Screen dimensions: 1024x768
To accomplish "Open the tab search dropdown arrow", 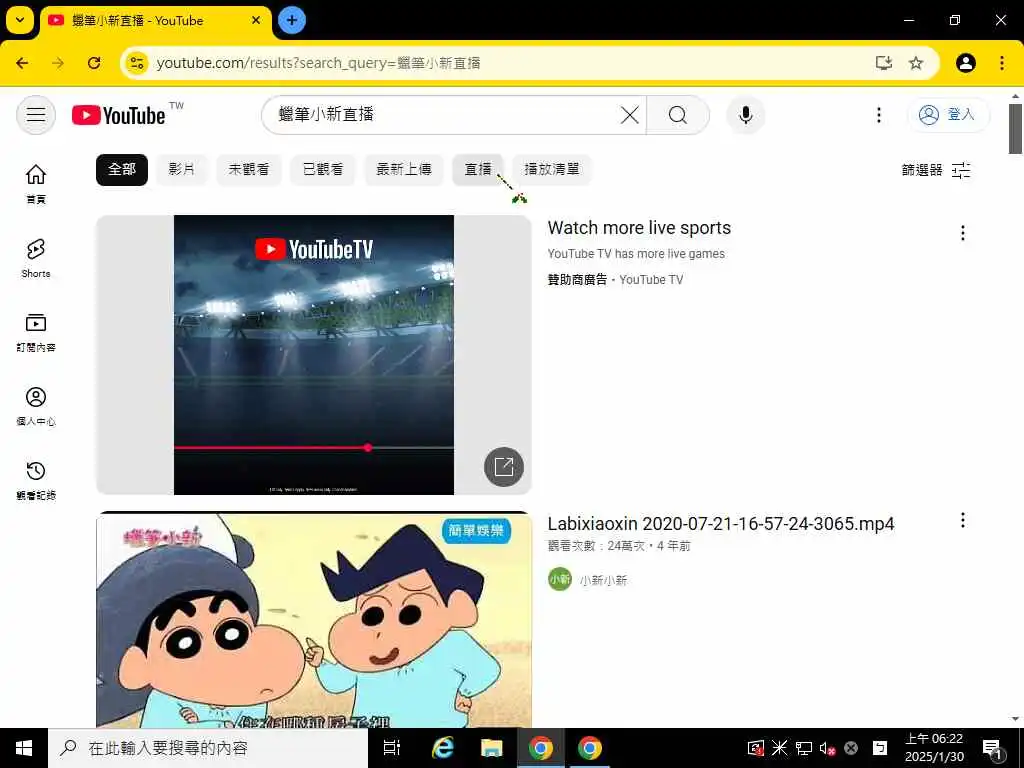I will click(20, 20).
